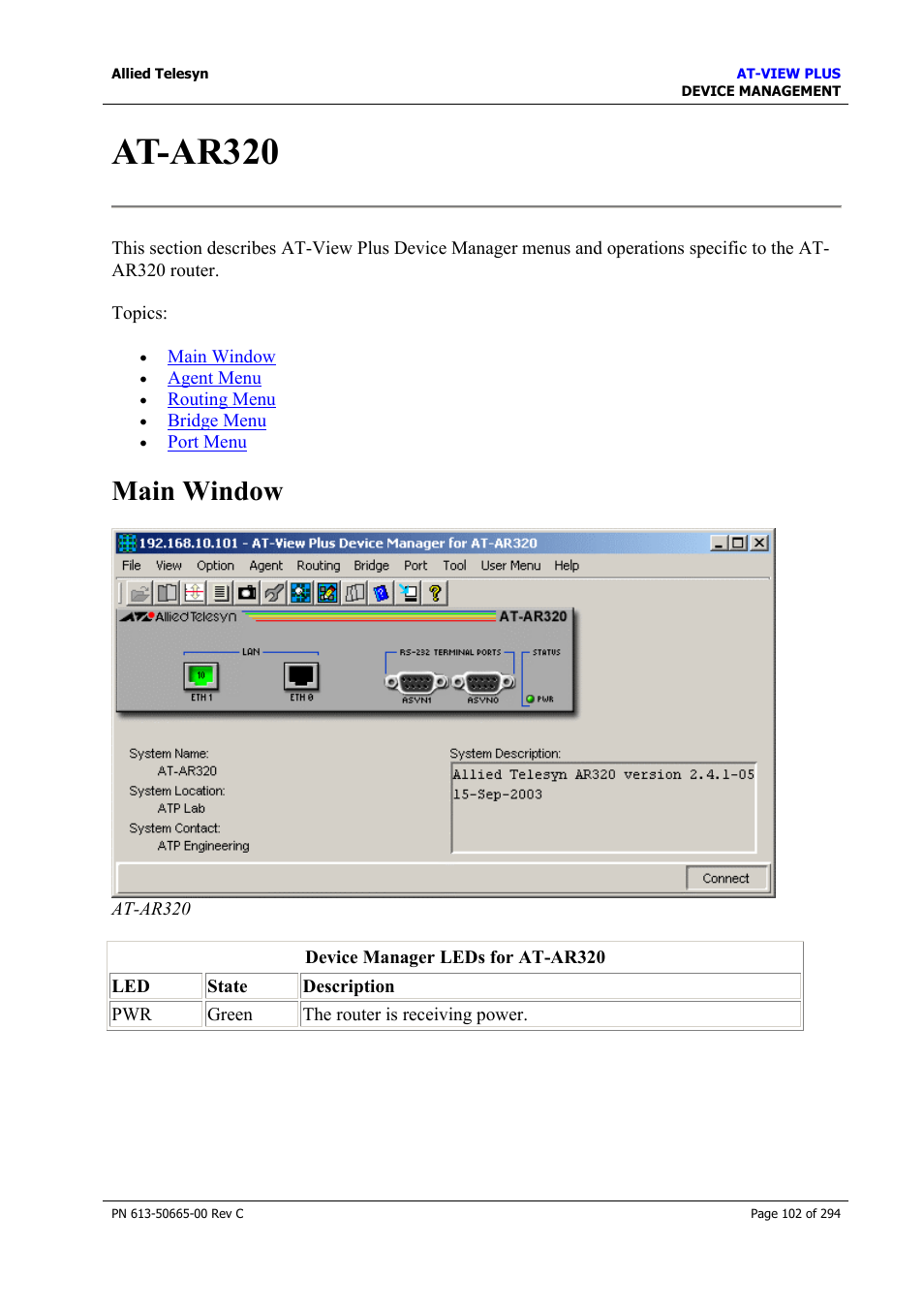Open the User Menu menu
Screen dimensions: 924x1309
pos(510,566)
